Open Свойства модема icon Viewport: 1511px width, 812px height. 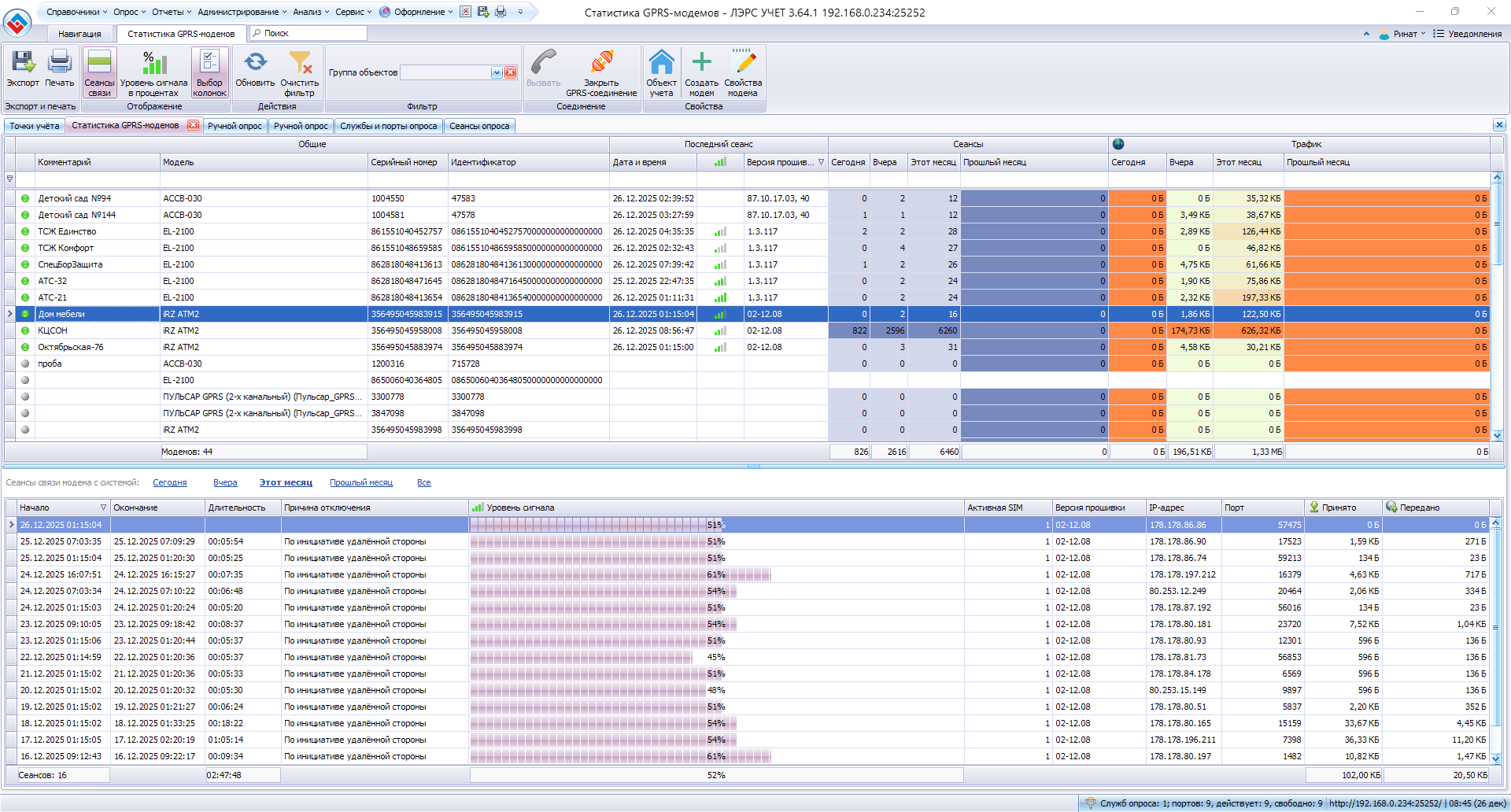coord(743,63)
